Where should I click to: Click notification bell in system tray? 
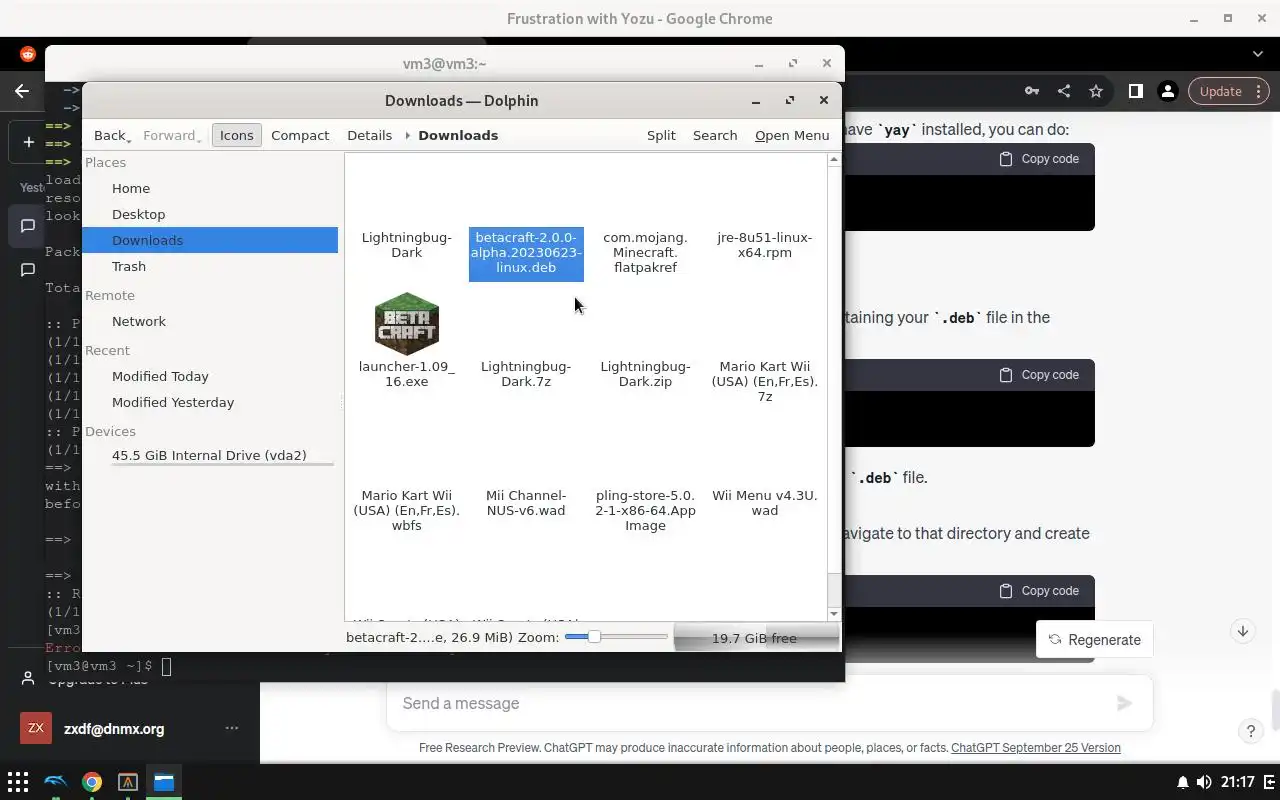(1183, 782)
